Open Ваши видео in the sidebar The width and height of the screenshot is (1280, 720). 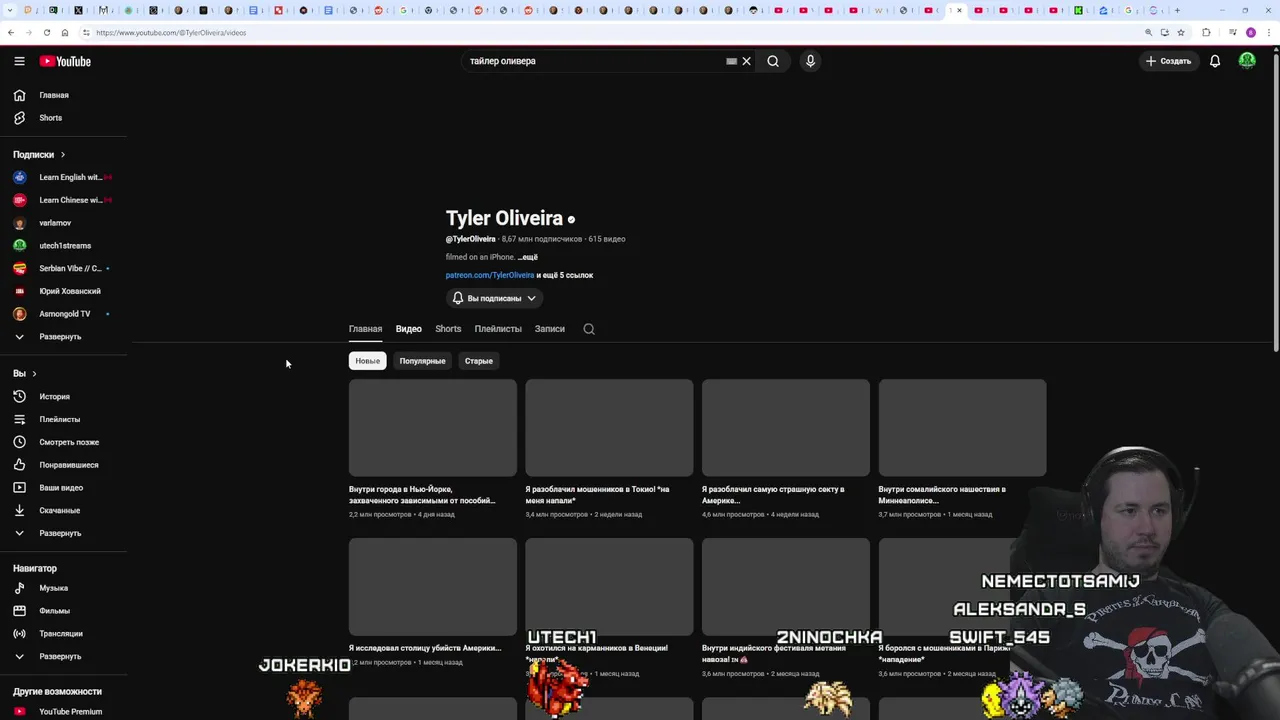63,488
